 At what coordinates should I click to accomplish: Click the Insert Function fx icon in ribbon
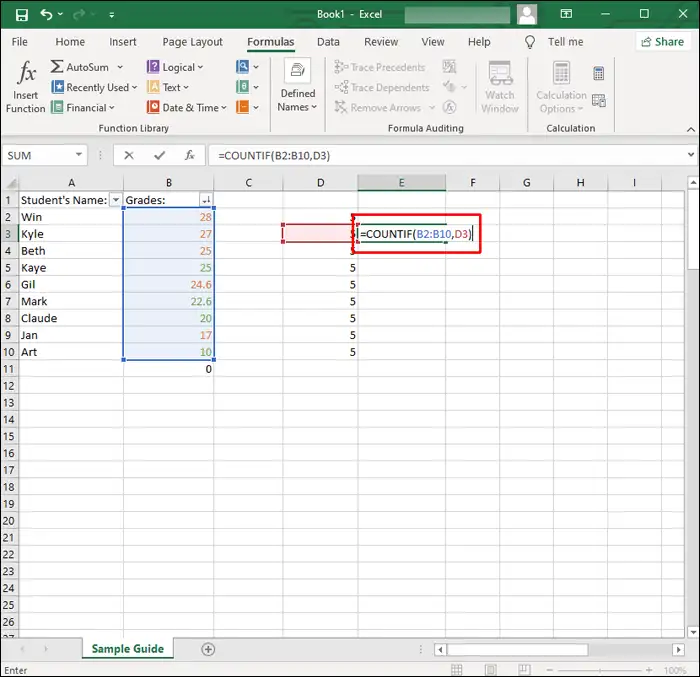pos(26,72)
